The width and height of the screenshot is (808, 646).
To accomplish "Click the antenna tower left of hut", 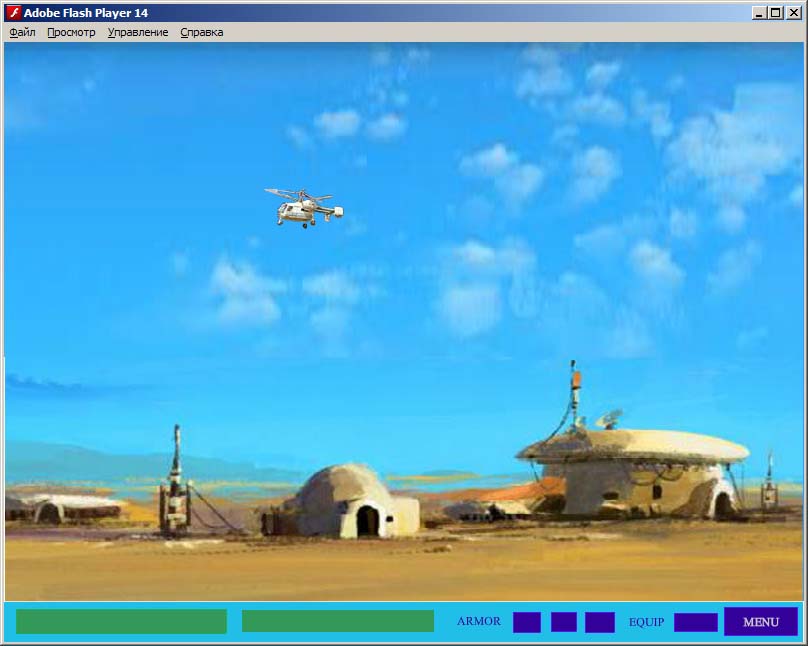I will click(176, 481).
